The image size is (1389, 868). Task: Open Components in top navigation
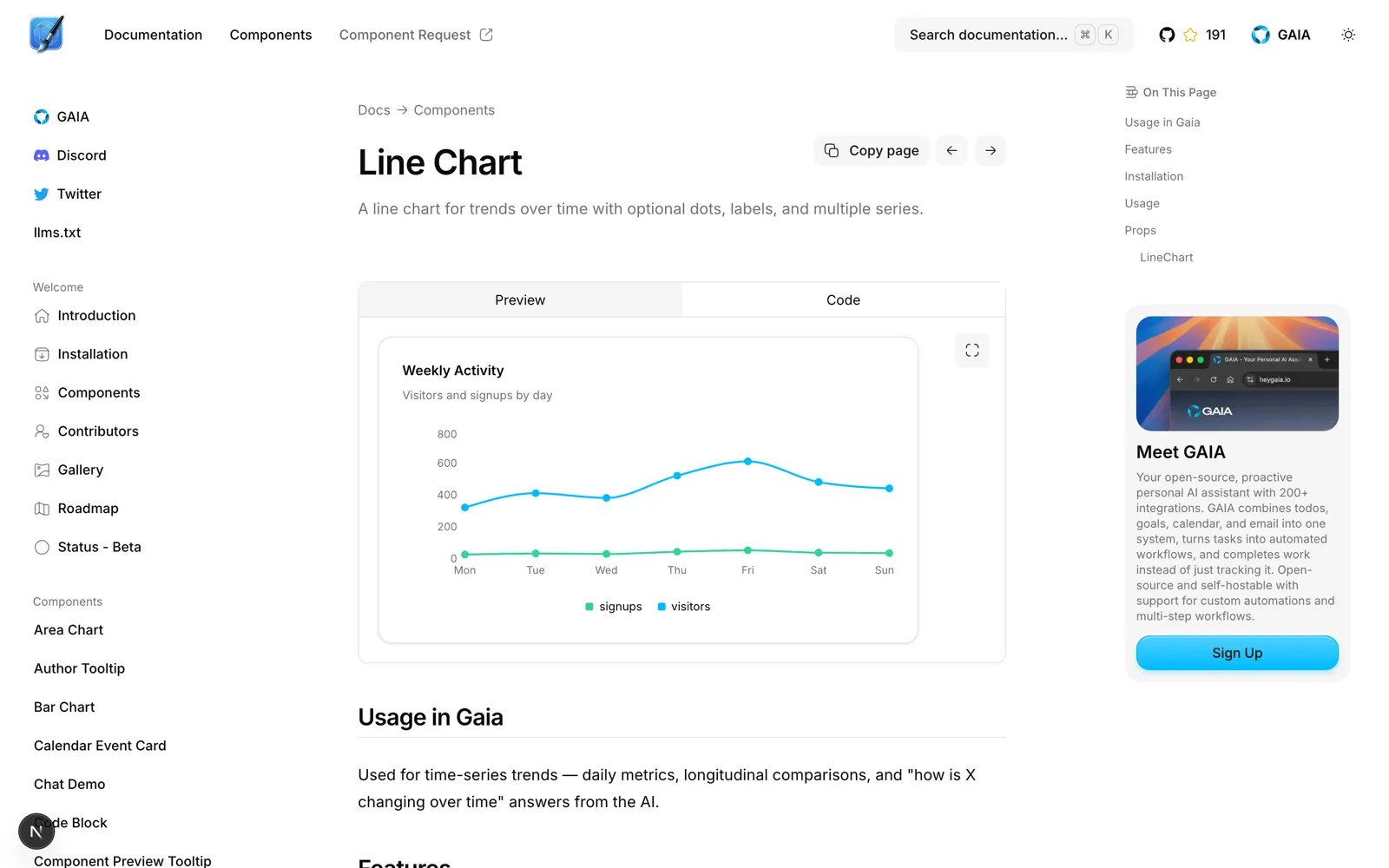coord(271,35)
